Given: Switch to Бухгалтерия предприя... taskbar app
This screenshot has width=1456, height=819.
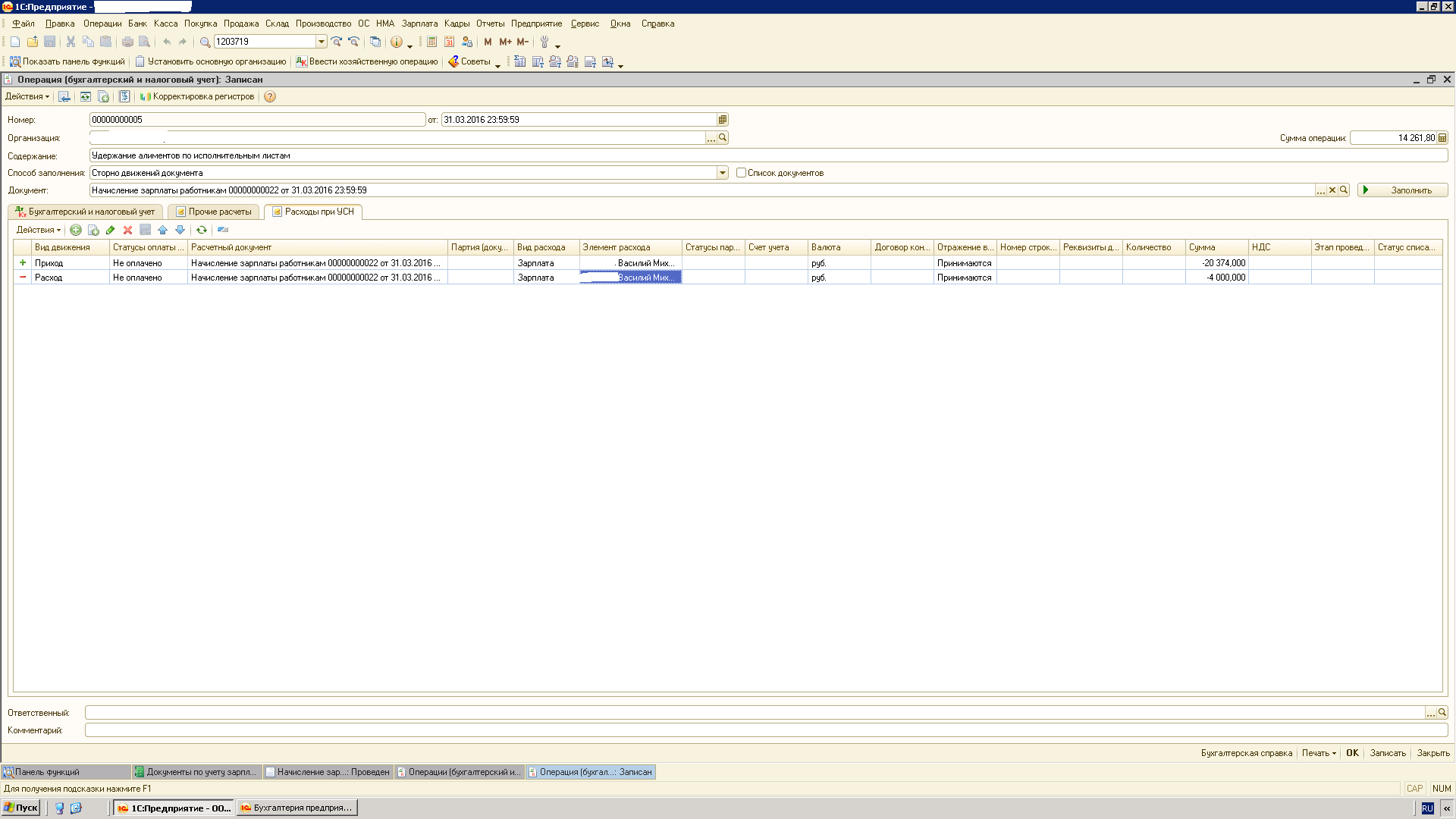Looking at the screenshot, I should click(x=297, y=808).
